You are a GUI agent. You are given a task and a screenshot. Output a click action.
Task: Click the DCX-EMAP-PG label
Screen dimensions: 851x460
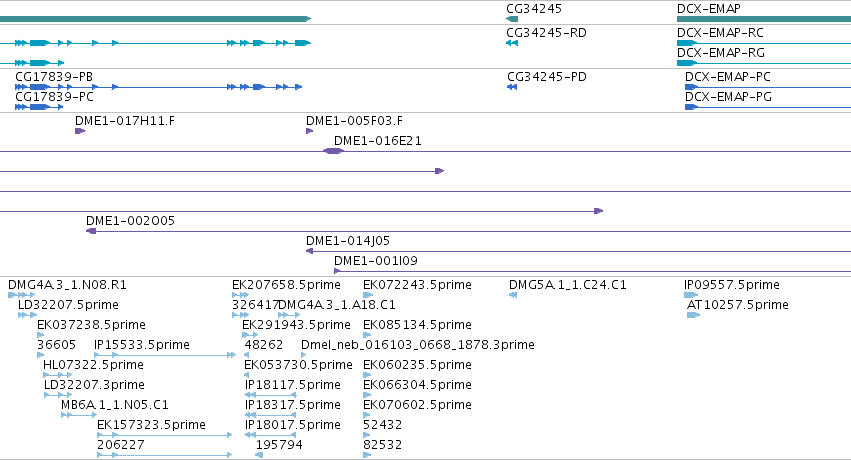(728, 97)
